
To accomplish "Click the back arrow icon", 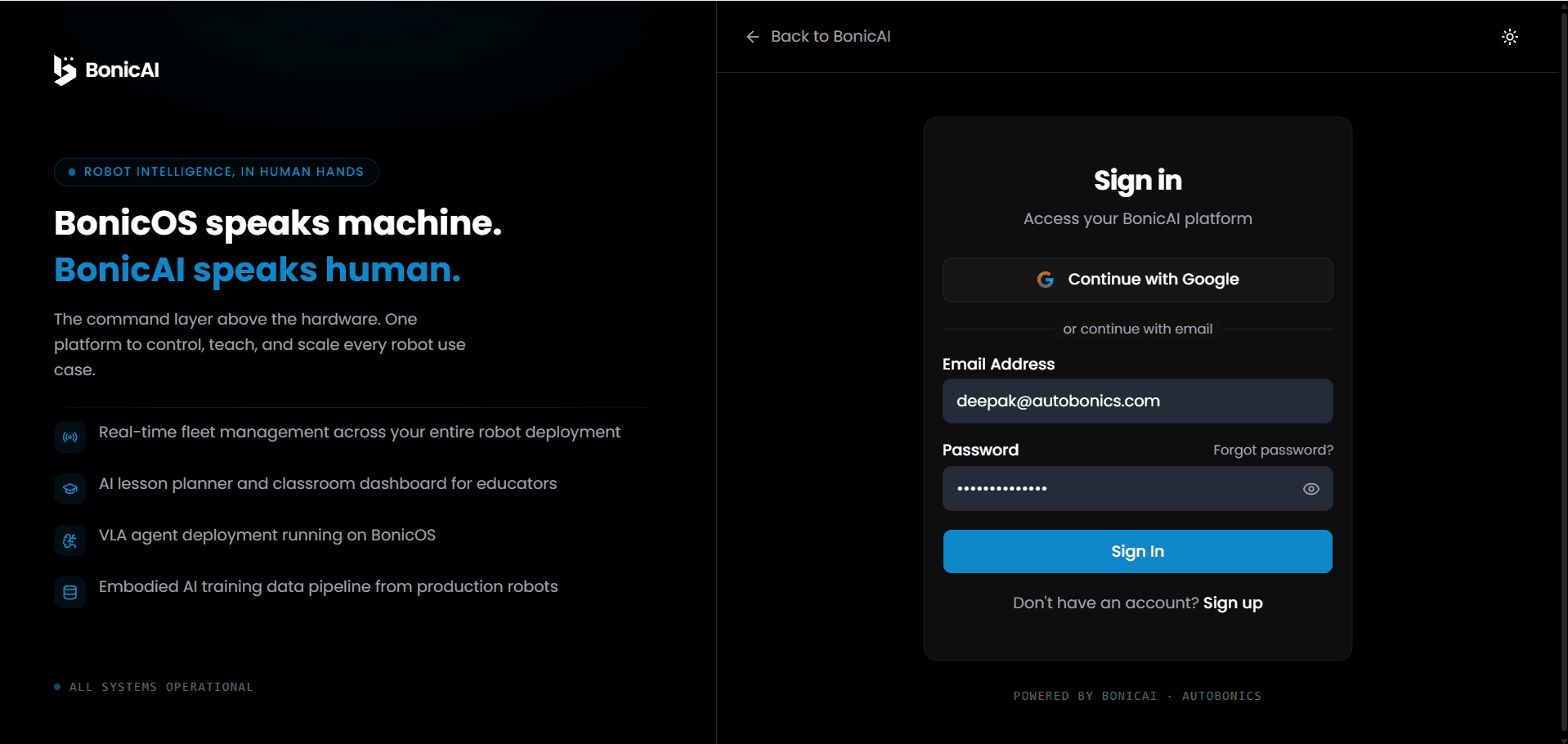I will click(752, 37).
